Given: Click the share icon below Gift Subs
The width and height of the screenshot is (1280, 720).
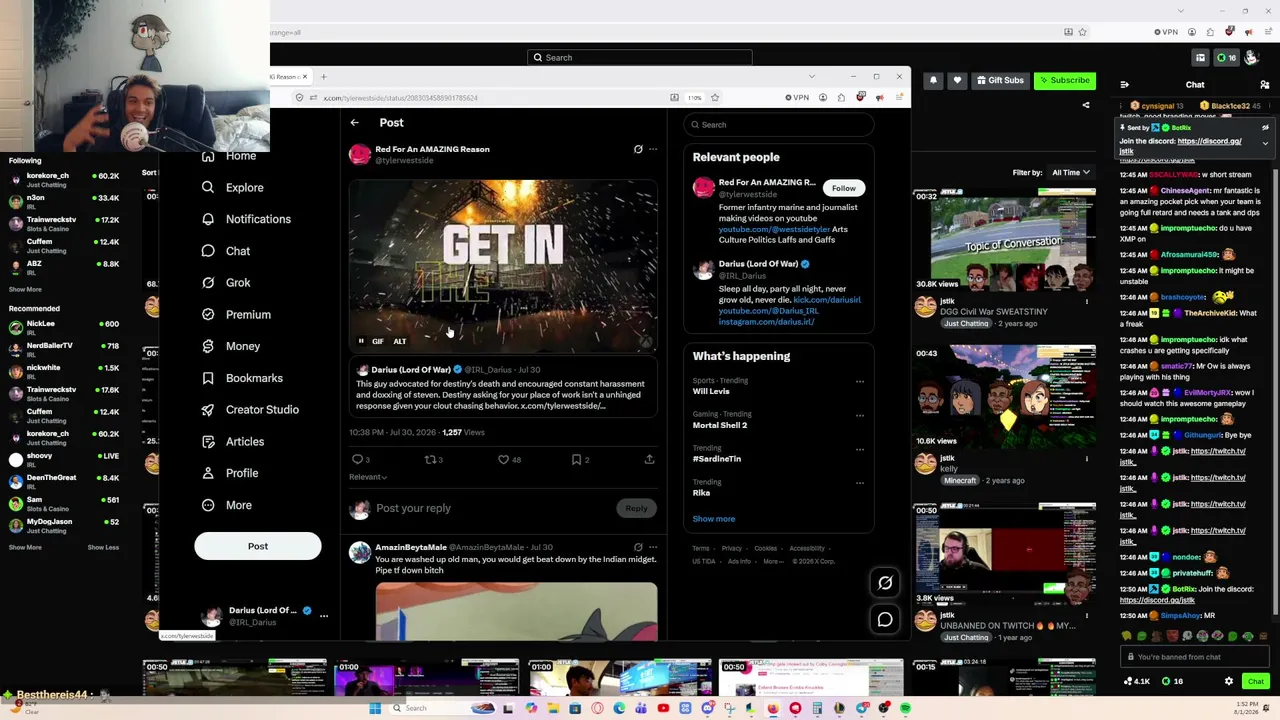Looking at the screenshot, I should (x=1086, y=105).
